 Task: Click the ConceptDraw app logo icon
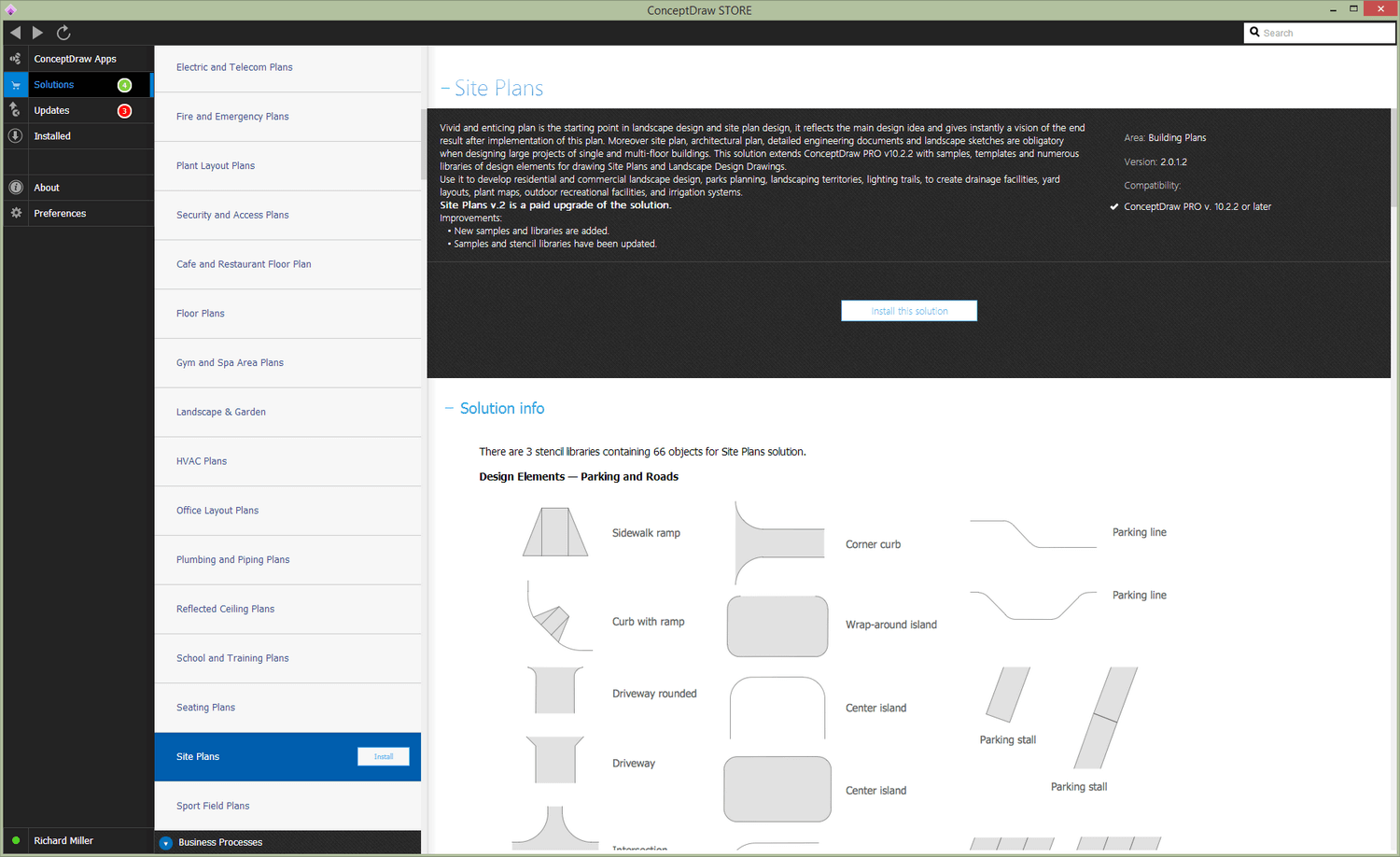click(x=11, y=10)
